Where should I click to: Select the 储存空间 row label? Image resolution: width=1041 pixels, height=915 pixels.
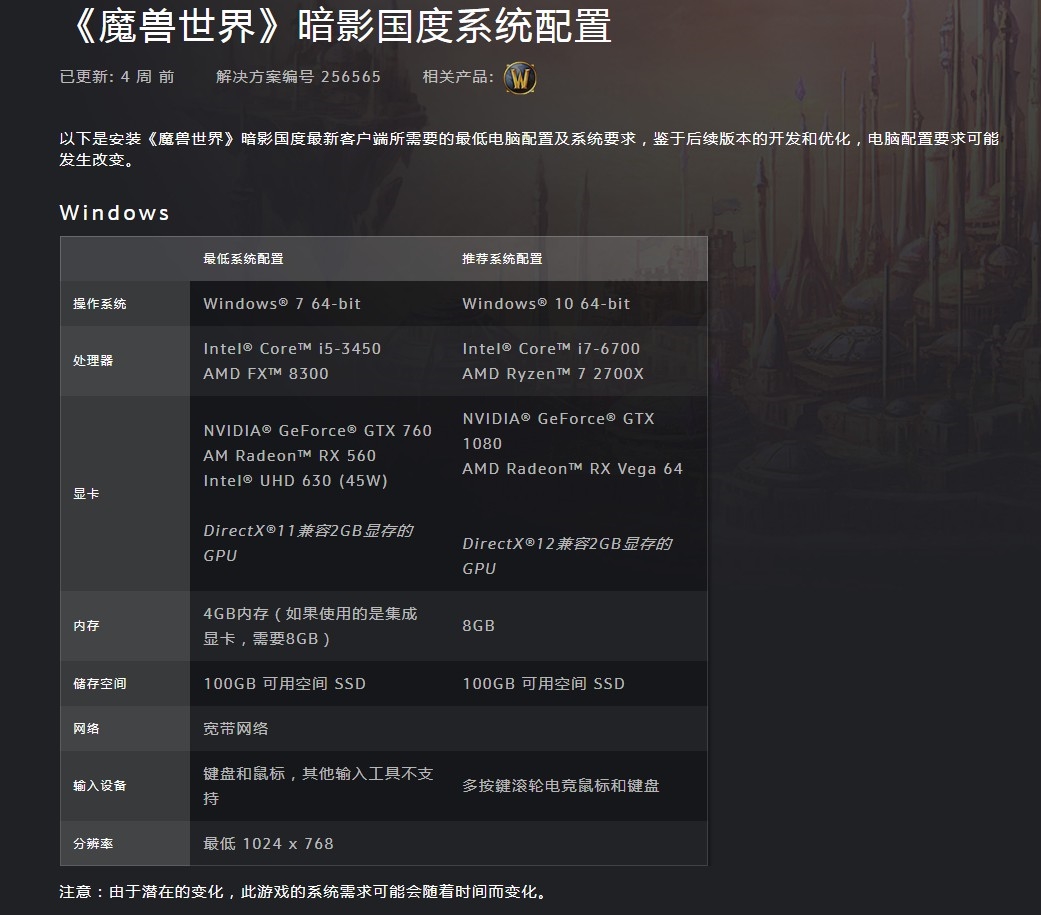click(x=100, y=684)
